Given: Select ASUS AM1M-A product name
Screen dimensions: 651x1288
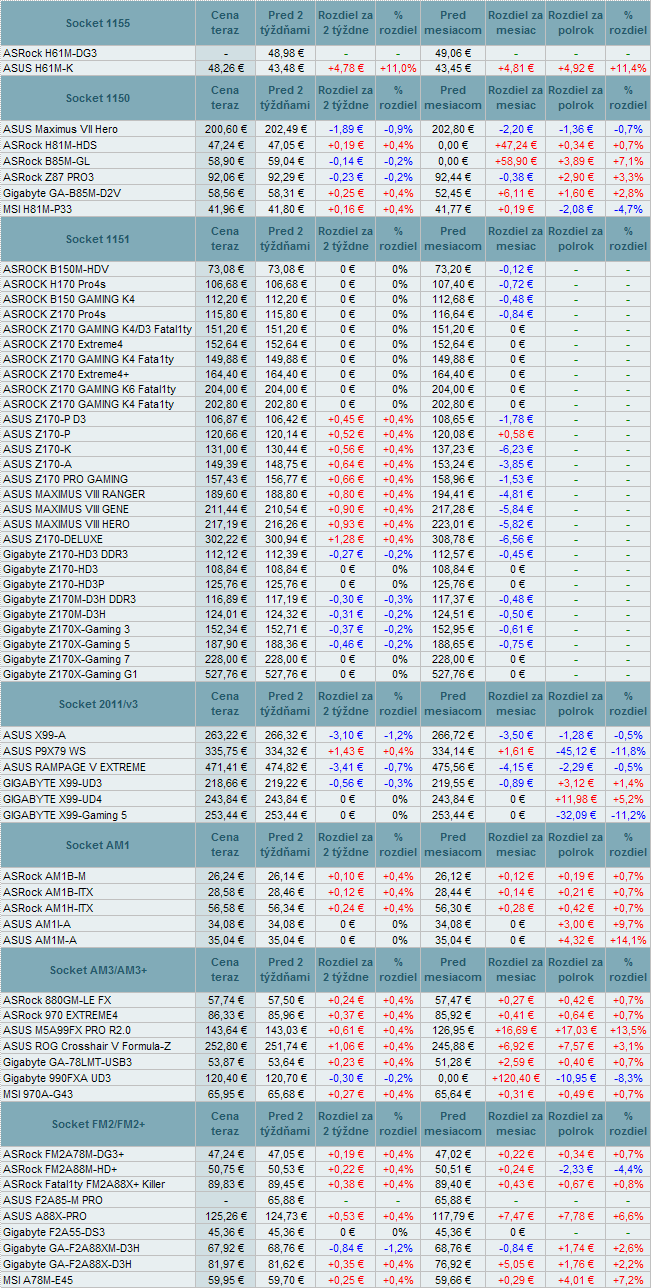Looking at the screenshot, I should [x=39, y=939].
